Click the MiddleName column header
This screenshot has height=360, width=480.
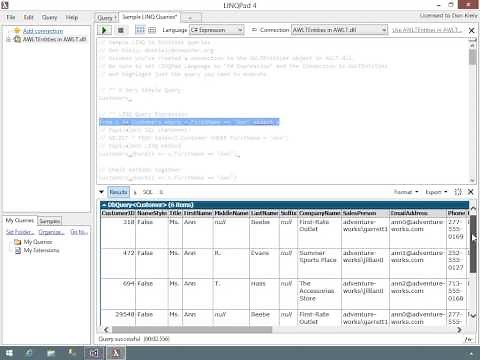[x=231, y=213]
